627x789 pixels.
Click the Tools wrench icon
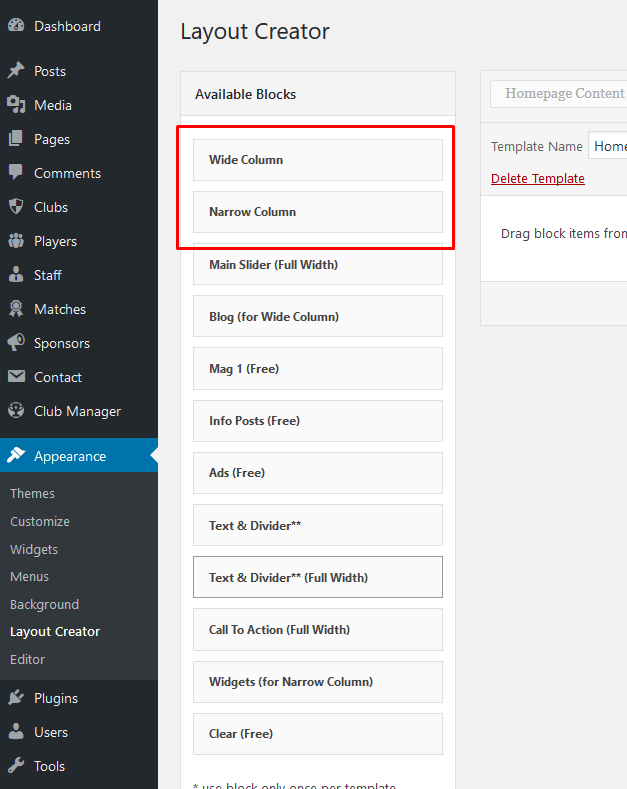[16, 765]
